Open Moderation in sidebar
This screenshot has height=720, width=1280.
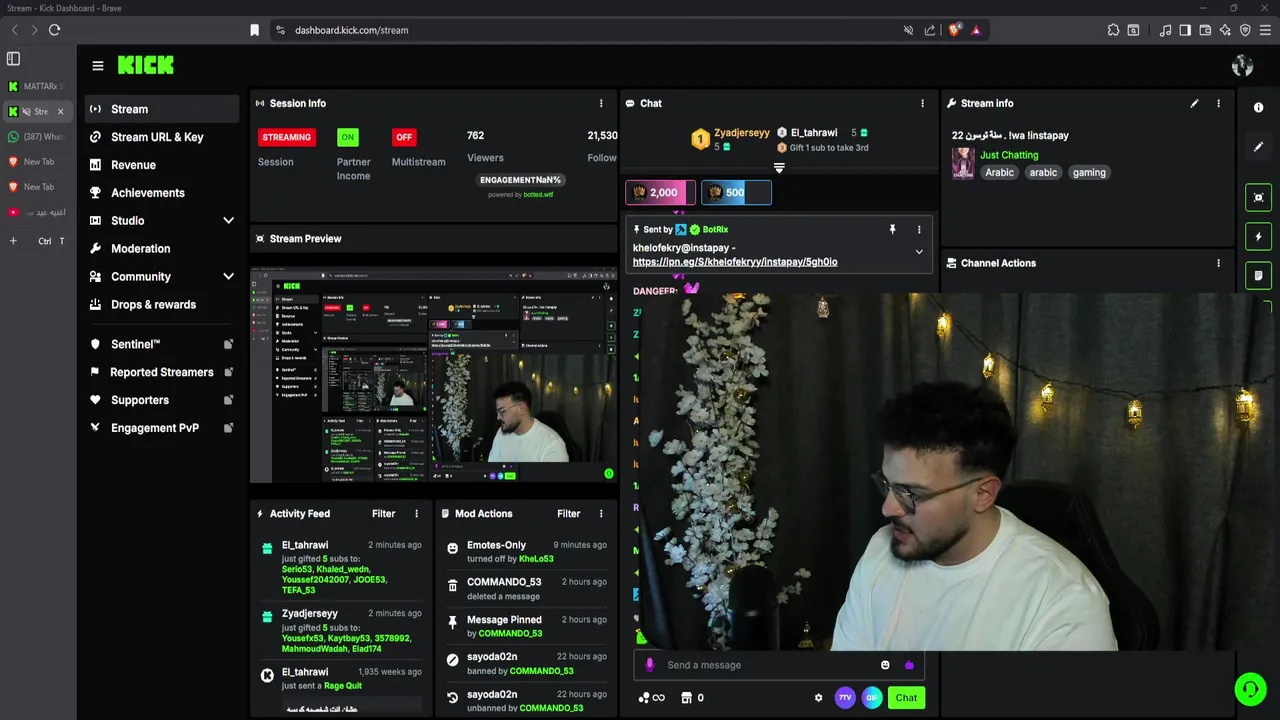tap(160, 249)
